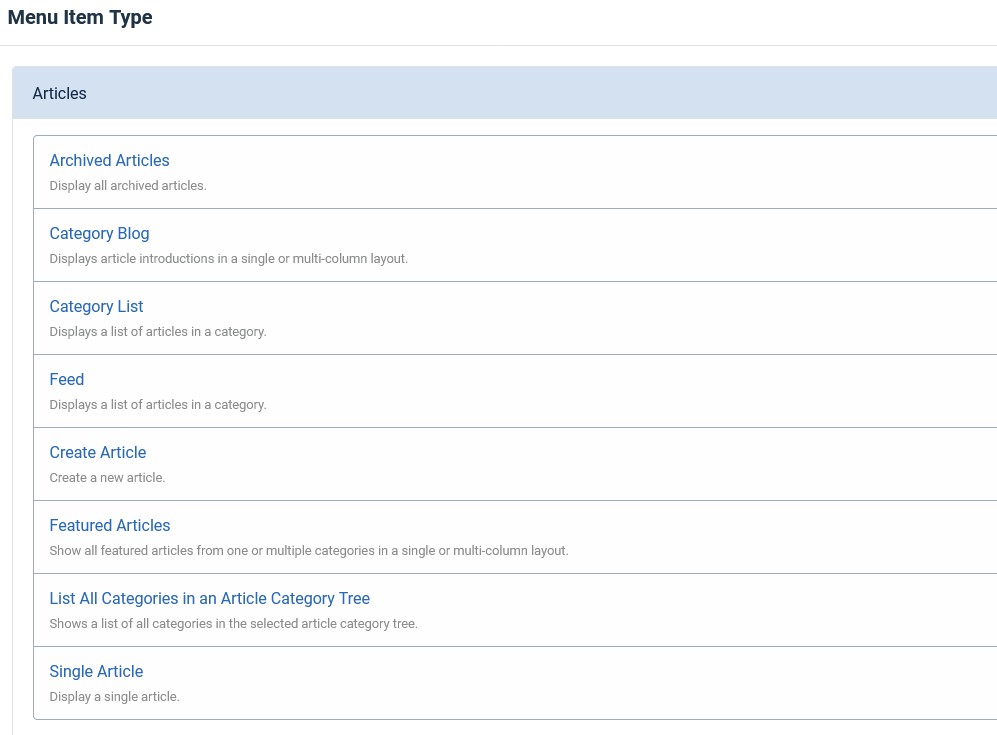Click the 'Articles' label in the blue header
Image resolution: width=997 pixels, height=735 pixels.
[60, 93]
